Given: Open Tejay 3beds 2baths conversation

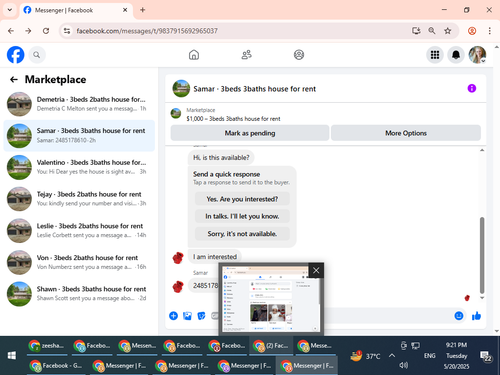Looking at the screenshot, I should 79,199.
